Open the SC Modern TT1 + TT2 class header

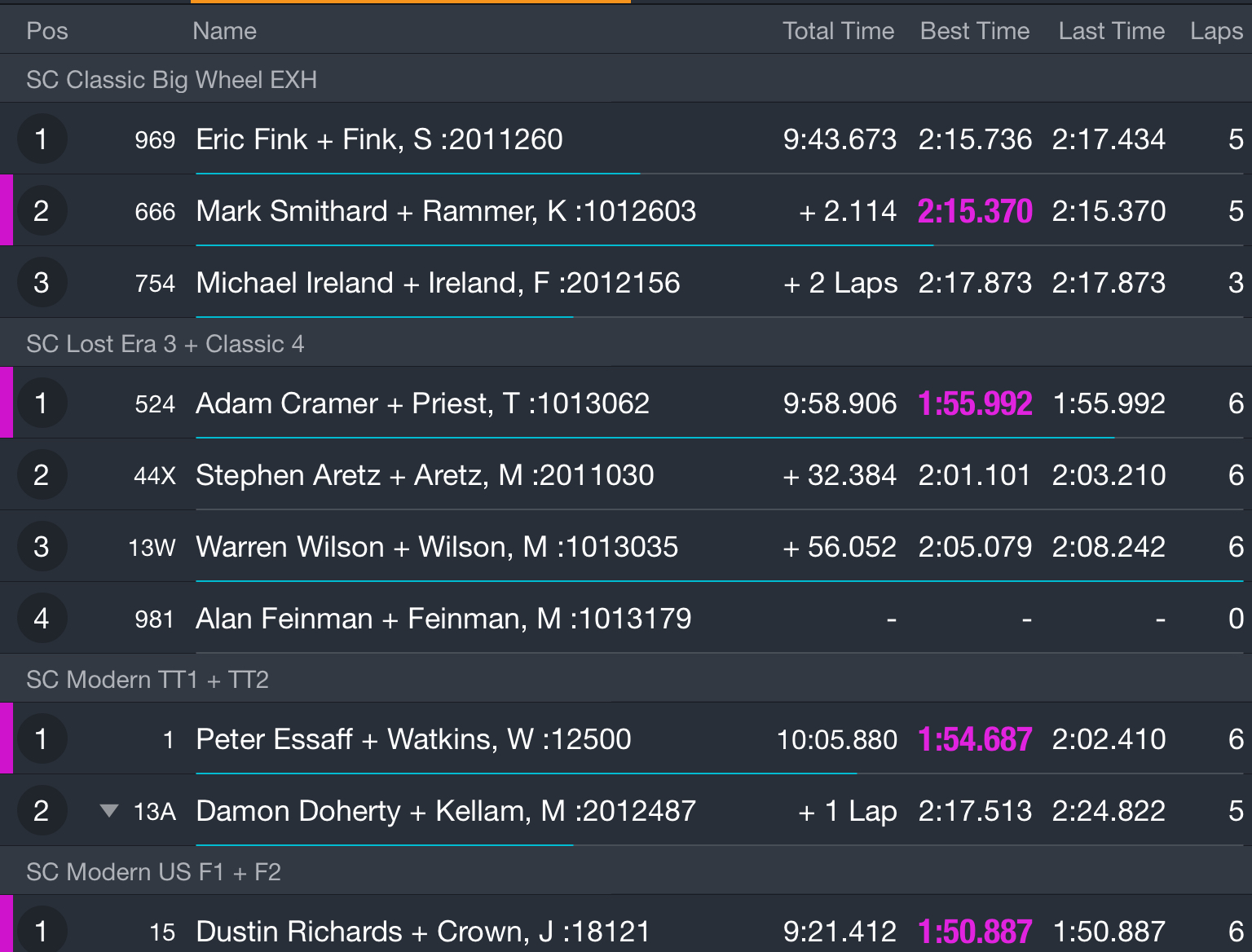click(x=626, y=679)
